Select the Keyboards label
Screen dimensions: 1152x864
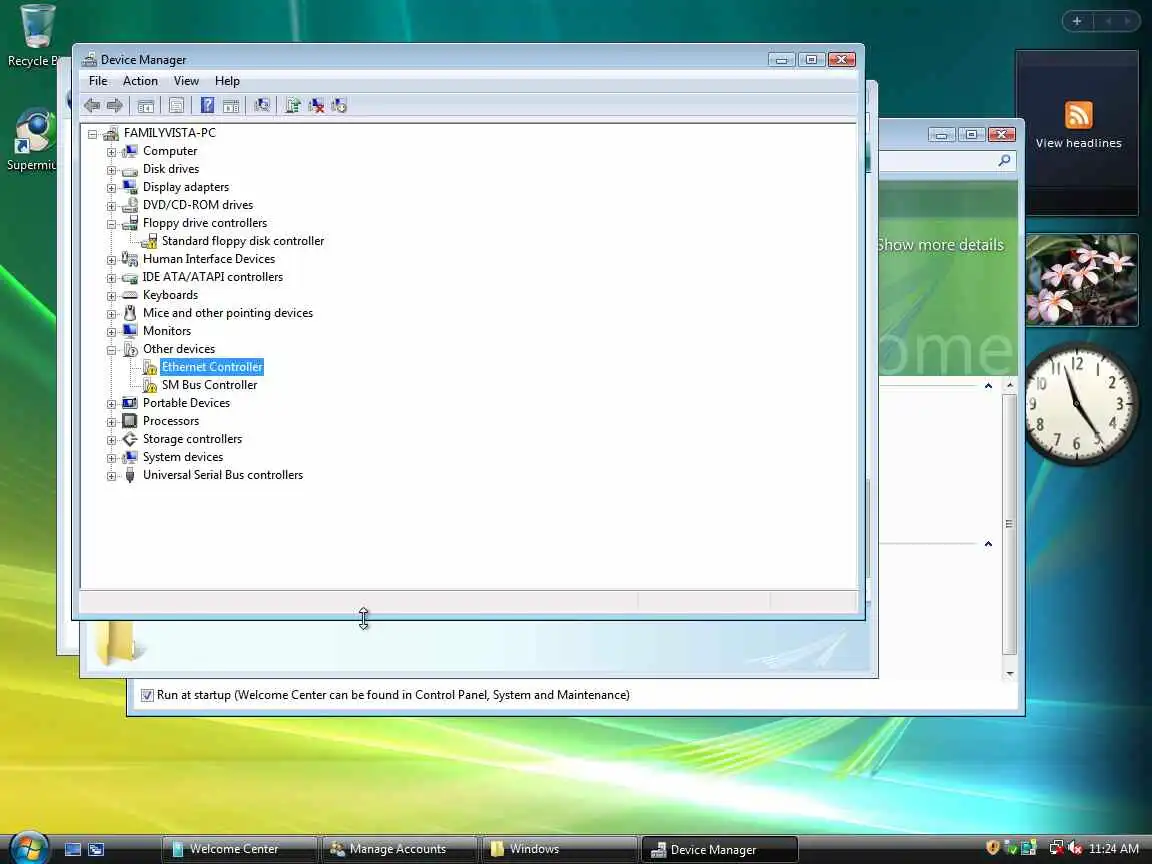[x=170, y=295]
